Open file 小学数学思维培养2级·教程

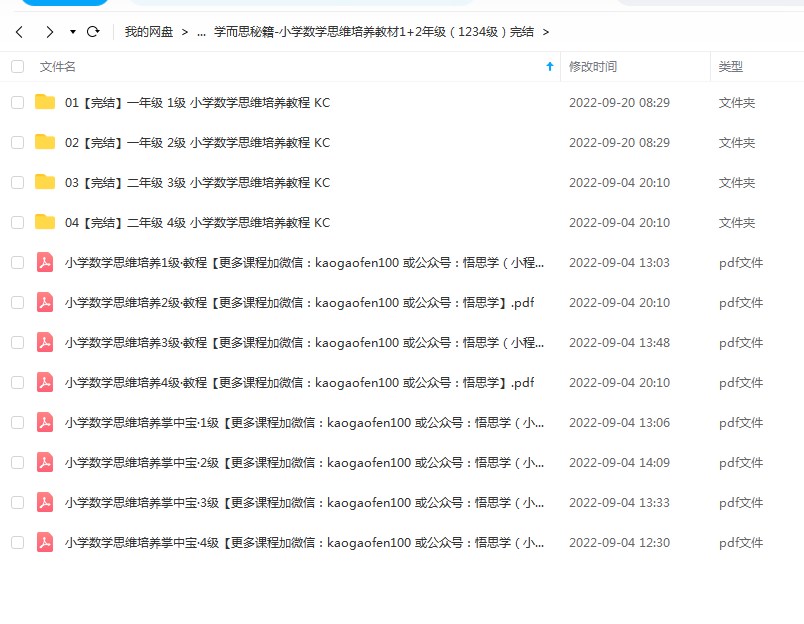[299, 303]
